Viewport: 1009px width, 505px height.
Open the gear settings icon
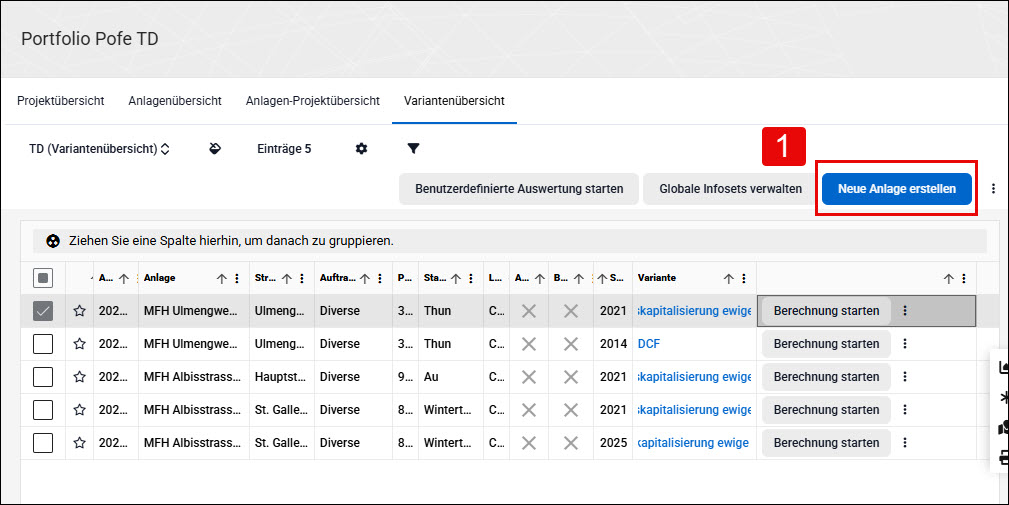click(362, 149)
